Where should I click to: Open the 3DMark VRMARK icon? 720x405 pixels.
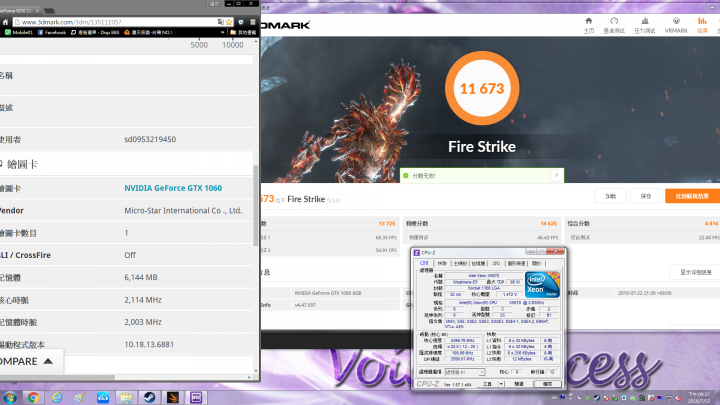point(676,21)
